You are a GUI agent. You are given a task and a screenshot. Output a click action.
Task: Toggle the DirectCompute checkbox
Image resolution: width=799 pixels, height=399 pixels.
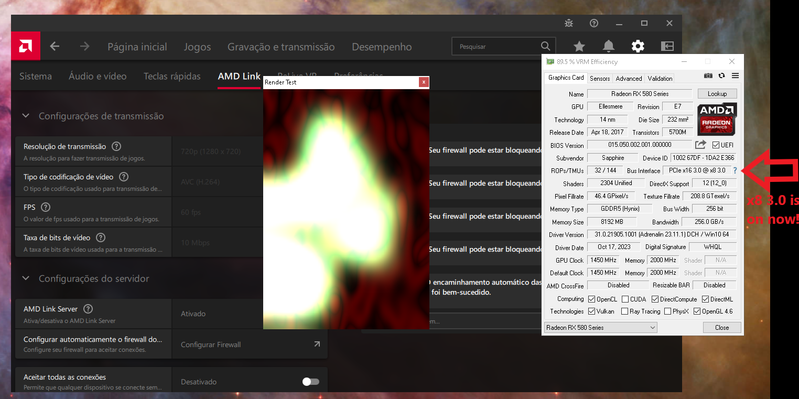(655, 299)
